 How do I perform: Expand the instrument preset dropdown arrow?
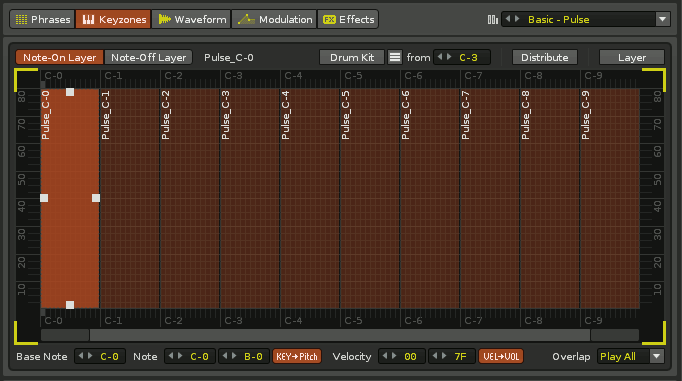(662, 20)
